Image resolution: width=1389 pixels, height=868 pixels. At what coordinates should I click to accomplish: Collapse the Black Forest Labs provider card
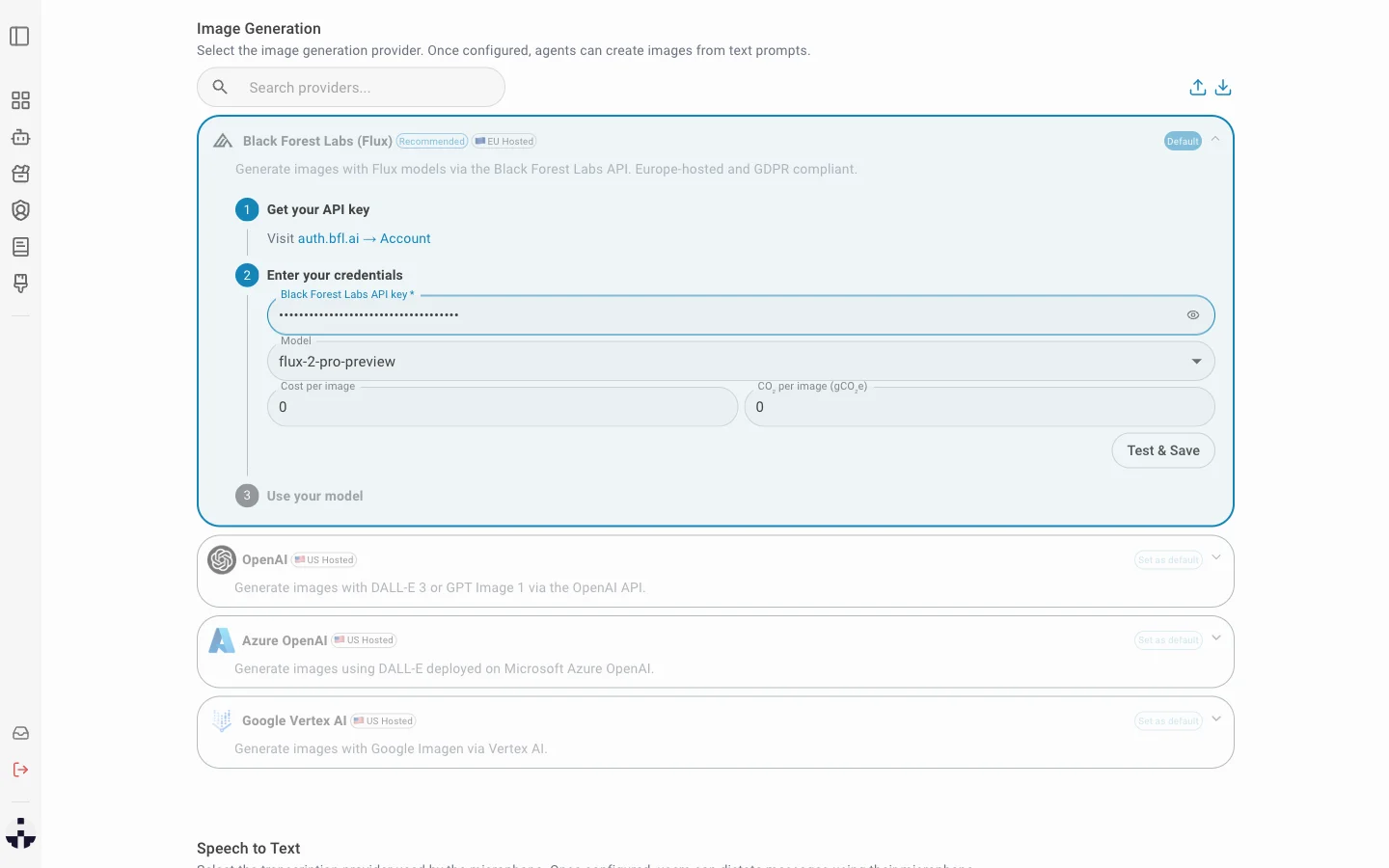(x=1215, y=139)
